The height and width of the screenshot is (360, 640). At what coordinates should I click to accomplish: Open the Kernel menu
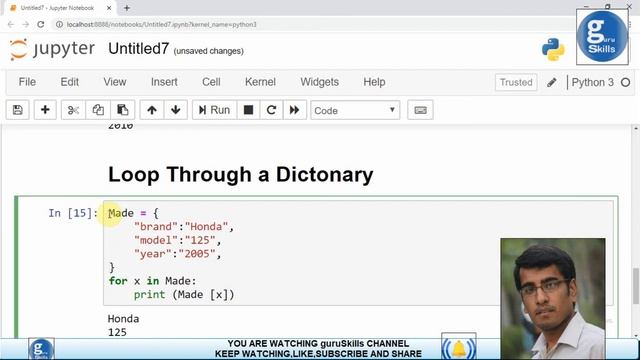pyautogui.click(x=260, y=82)
